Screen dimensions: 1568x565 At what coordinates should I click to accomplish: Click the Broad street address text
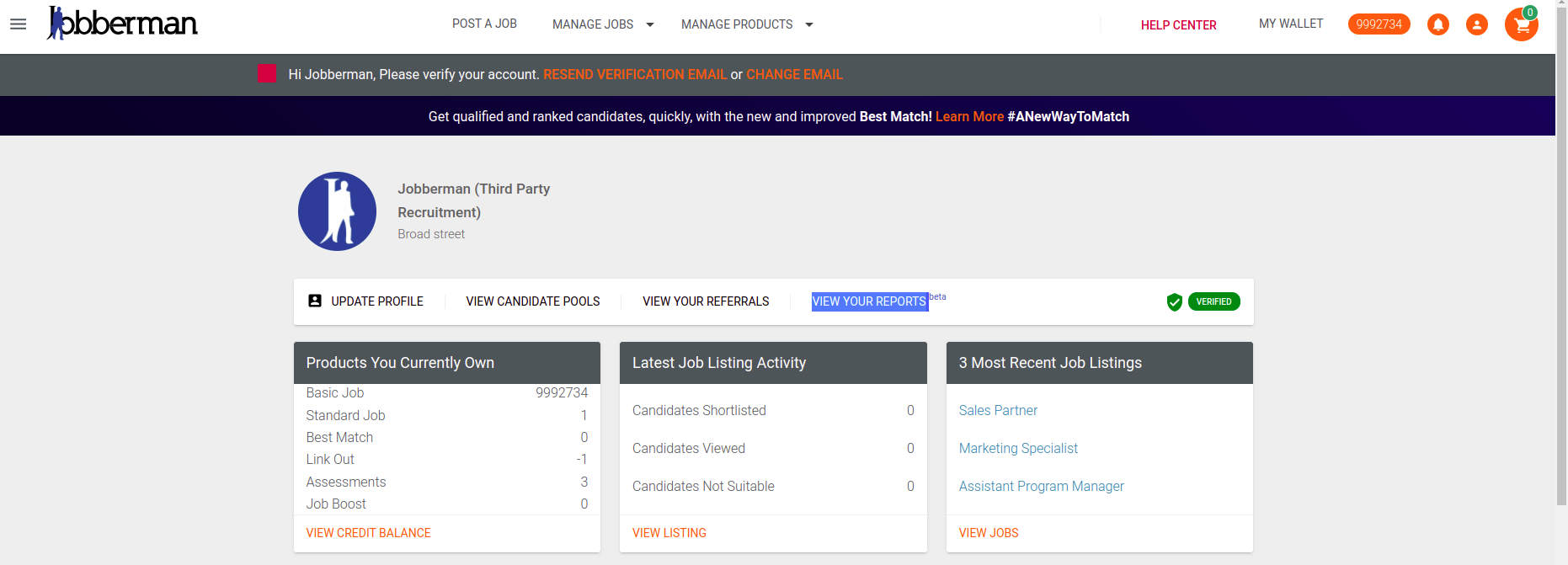431,234
